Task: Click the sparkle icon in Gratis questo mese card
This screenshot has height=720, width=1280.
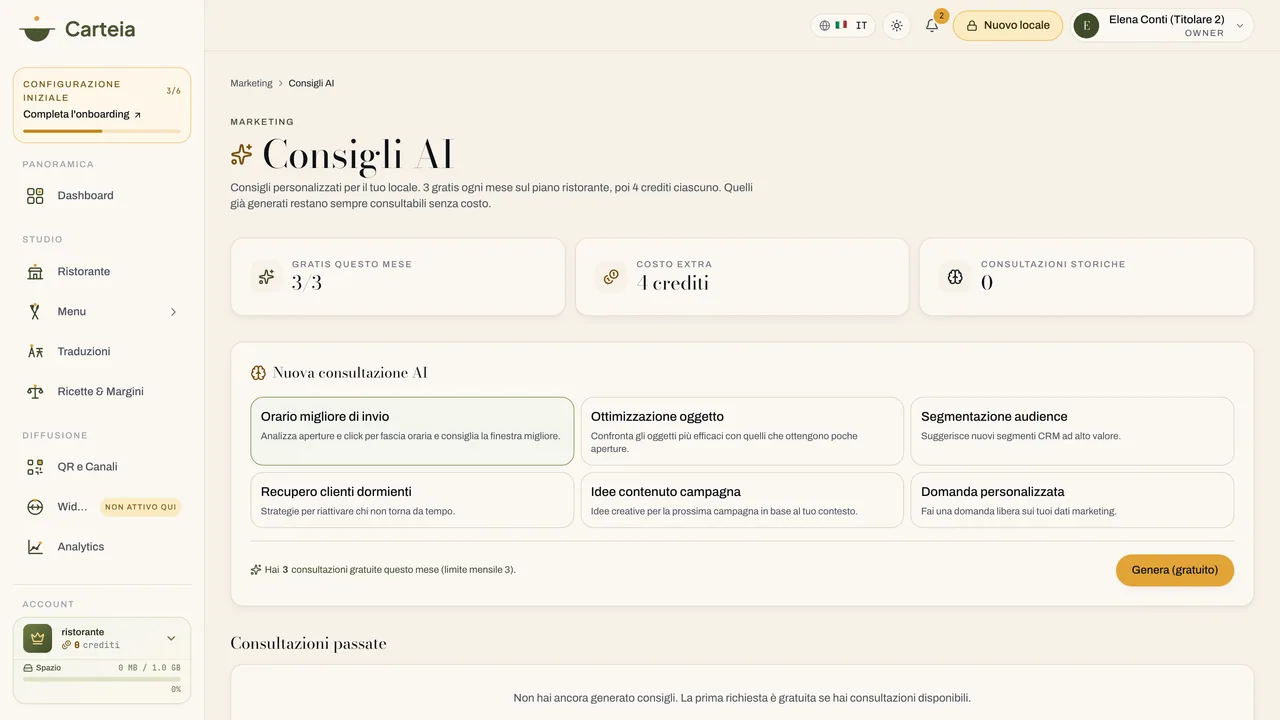Action: click(266, 277)
